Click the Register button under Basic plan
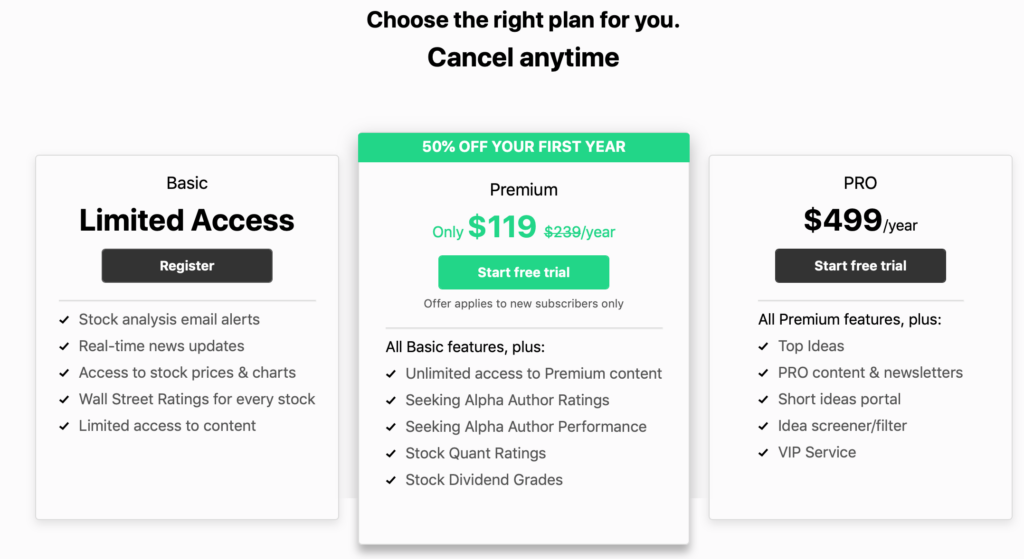The height and width of the screenshot is (559, 1024). coord(187,266)
